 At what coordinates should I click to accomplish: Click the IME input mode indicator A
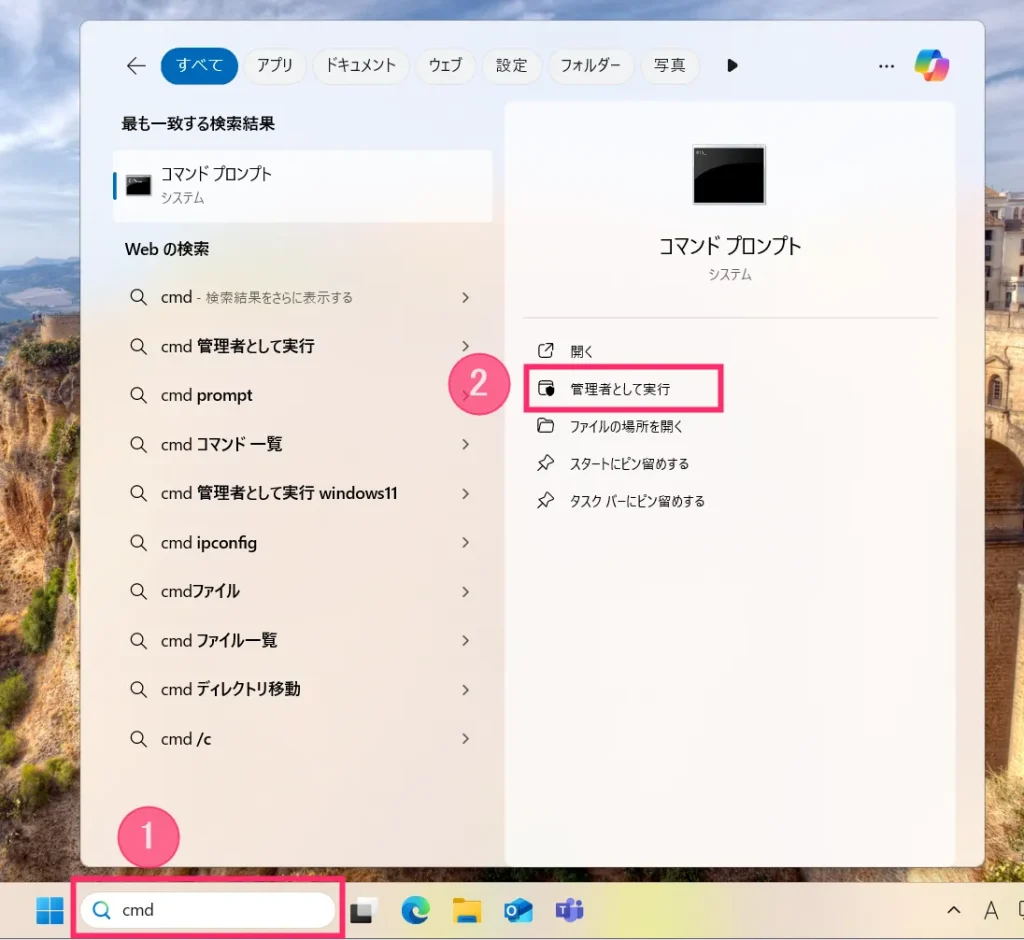pyautogui.click(x=991, y=910)
